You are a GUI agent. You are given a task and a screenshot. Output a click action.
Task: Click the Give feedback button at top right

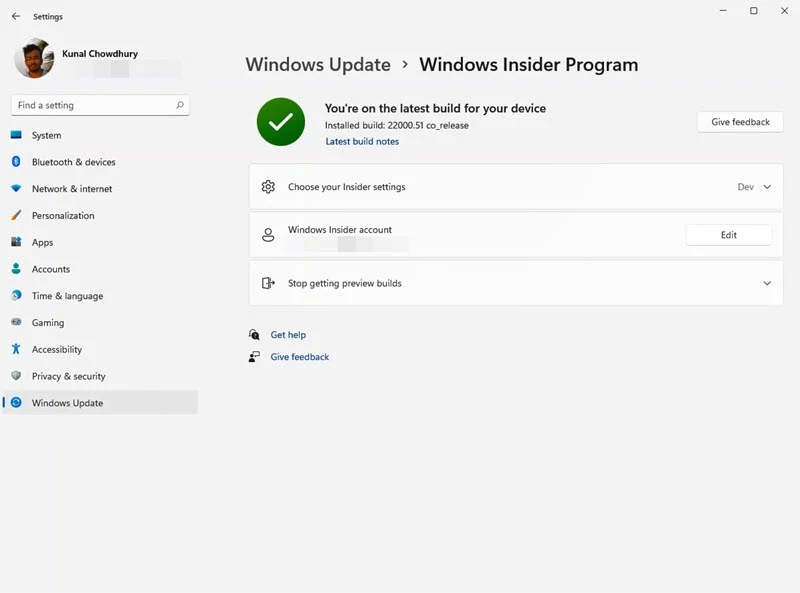point(740,122)
